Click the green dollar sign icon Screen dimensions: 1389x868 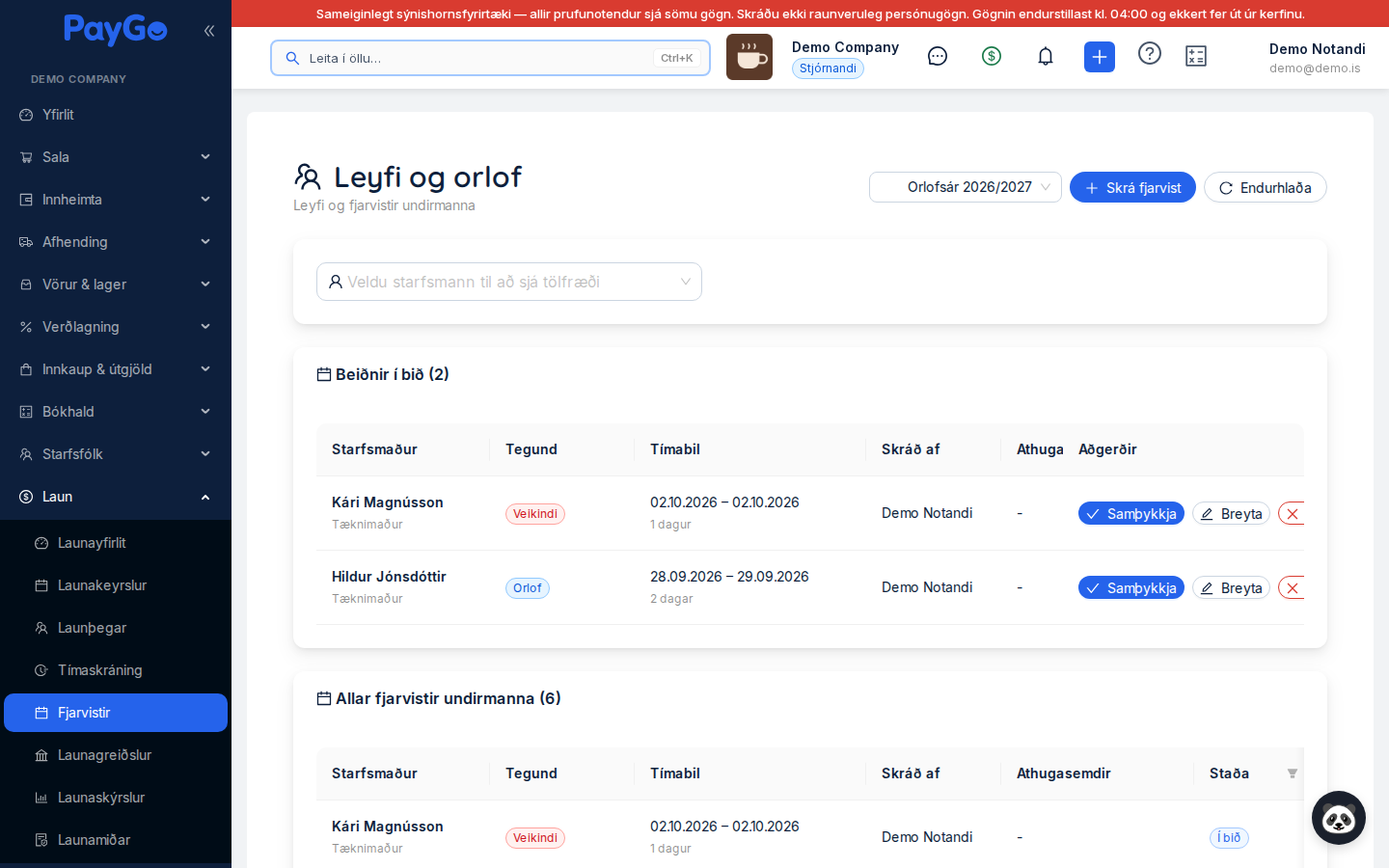tap(992, 57)
